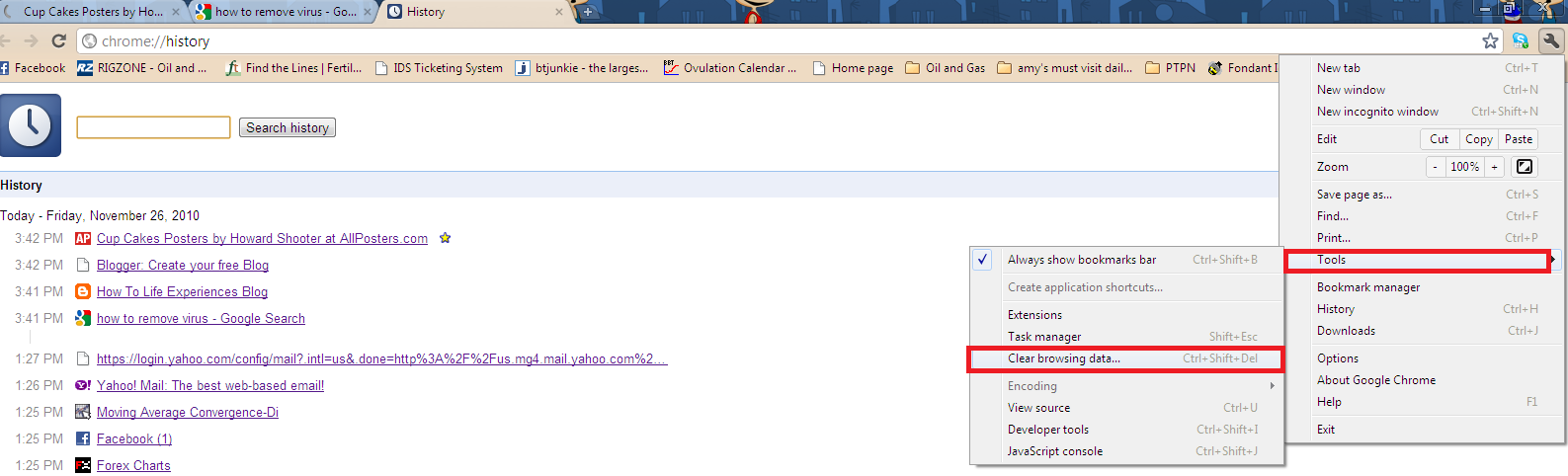The height and width of the screenshot is (476, 1568).
Task: Open the wrench menu icon
Action: pyautogui.click(x=1550, y=40)
